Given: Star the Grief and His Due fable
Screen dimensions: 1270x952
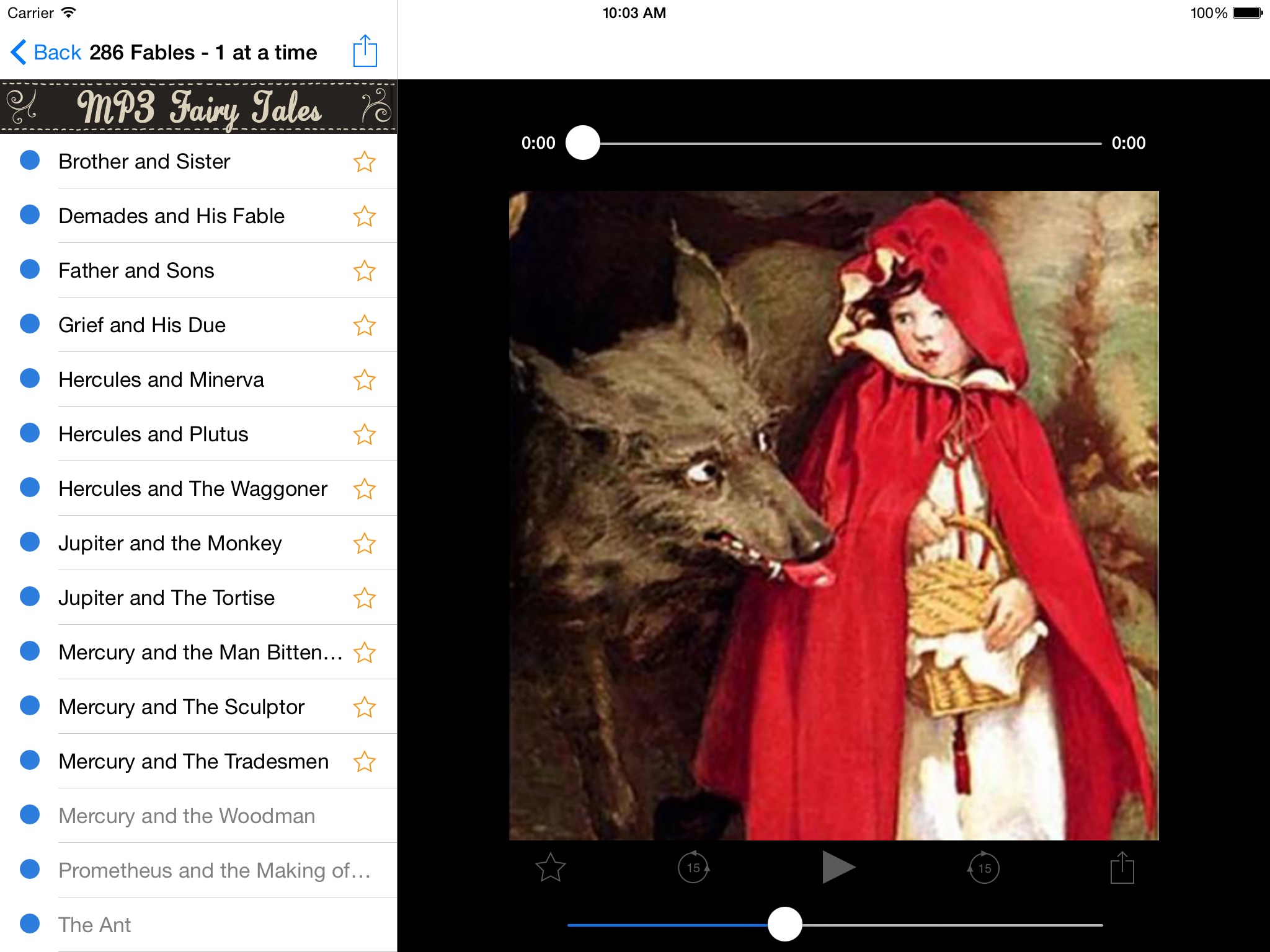Looking at the screenshot, I should click(364, 325).
